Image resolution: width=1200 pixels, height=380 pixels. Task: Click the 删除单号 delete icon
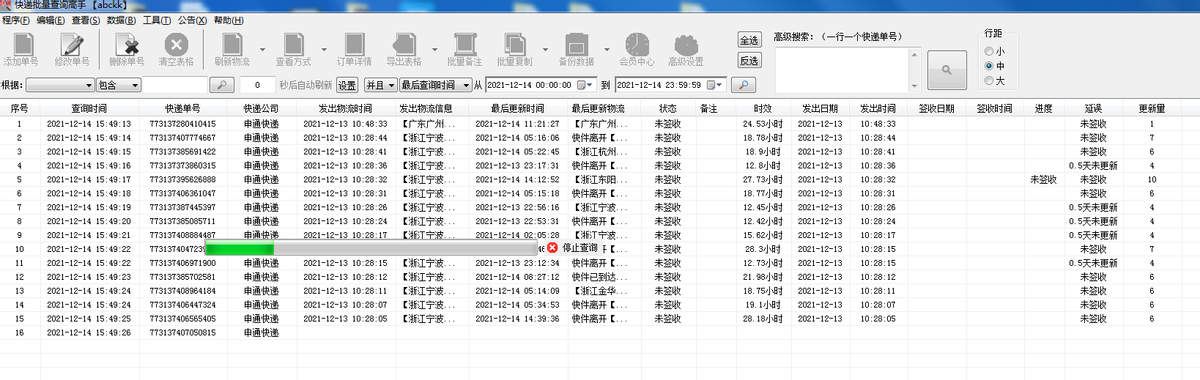(127, 49)
